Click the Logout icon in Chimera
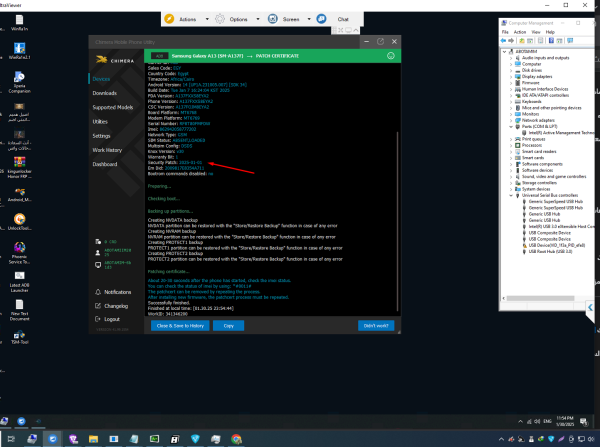Screen dimensions: 600x447 point(98,319)
